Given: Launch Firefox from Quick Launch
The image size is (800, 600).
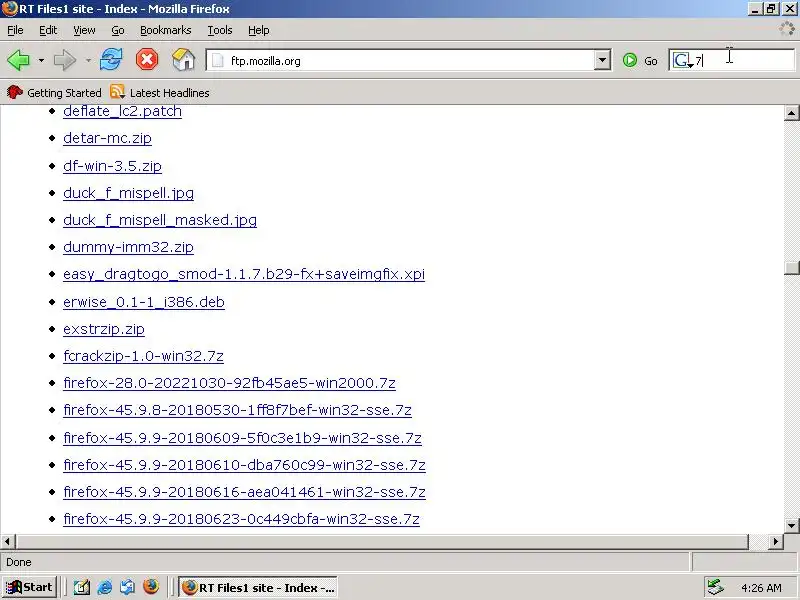Looking at the screenshot, I should (x=151, y=587).
